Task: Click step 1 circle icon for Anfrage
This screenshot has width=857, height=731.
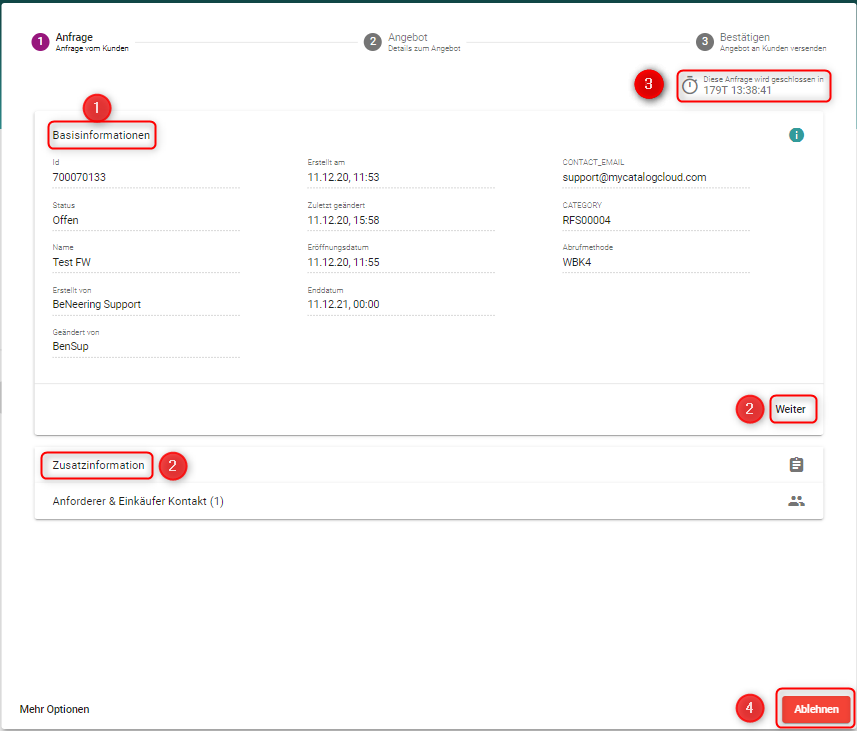Action: point(40,42)
